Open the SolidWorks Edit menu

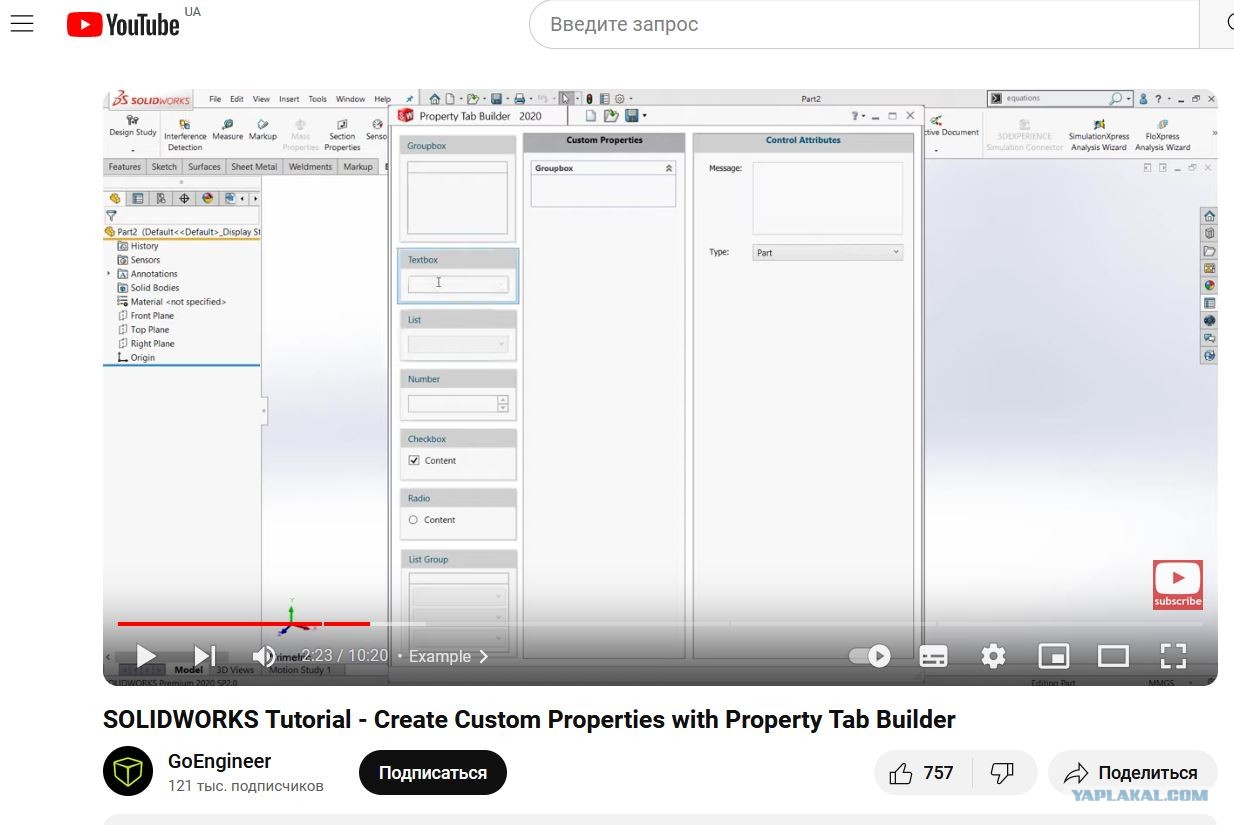[237, 99]
